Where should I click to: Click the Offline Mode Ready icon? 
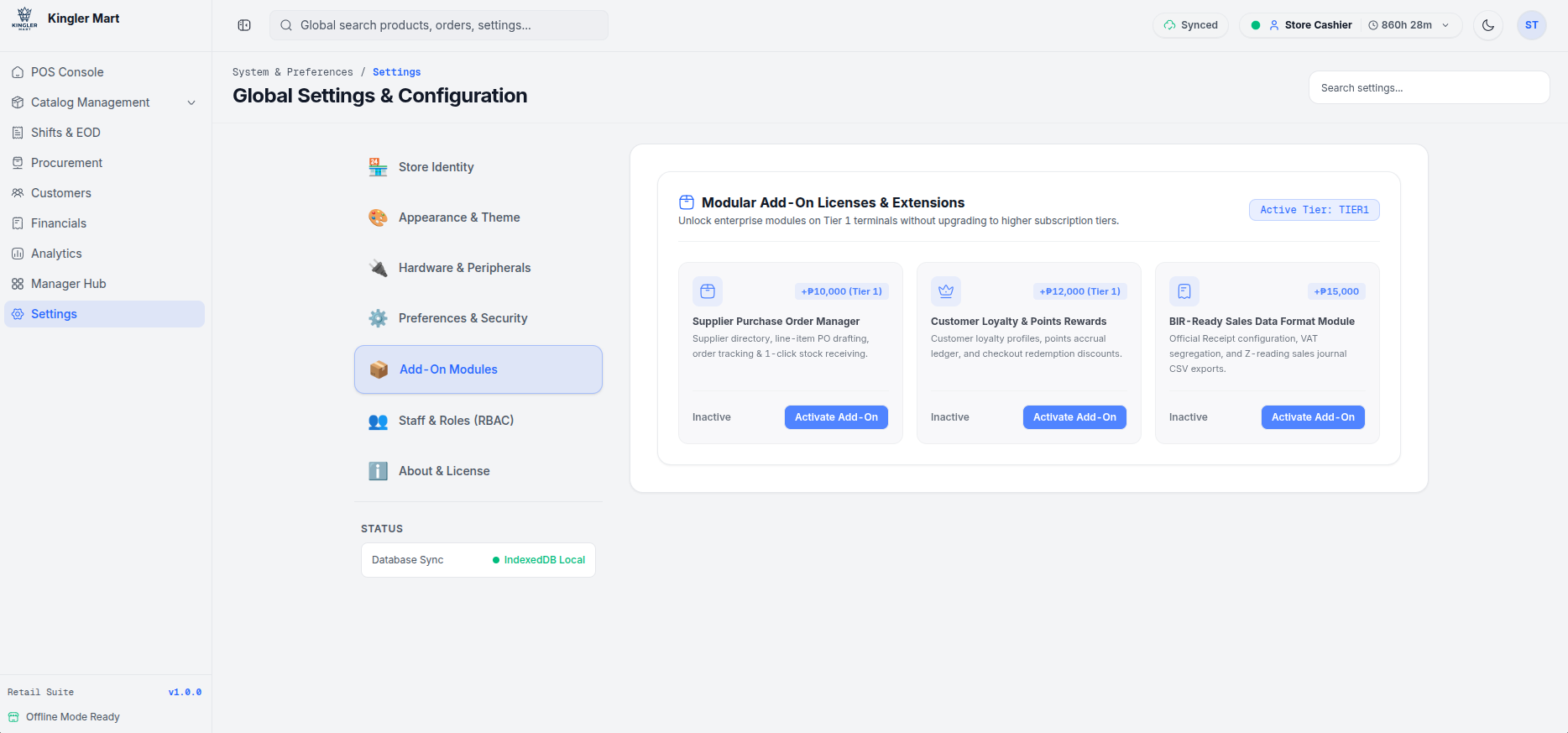[13, 717]
